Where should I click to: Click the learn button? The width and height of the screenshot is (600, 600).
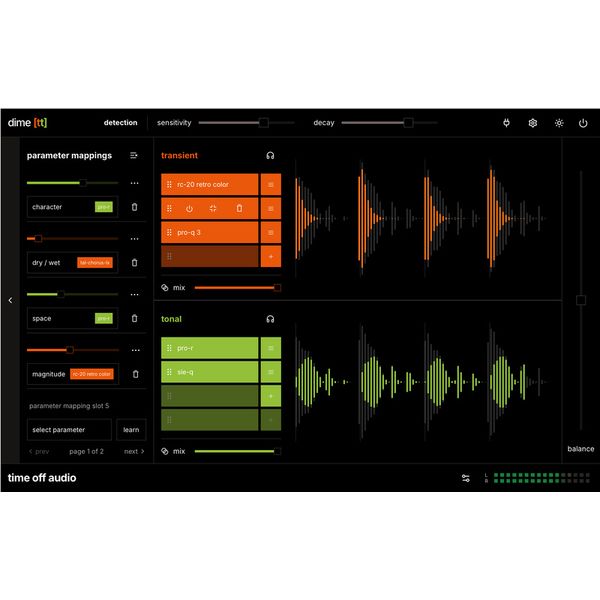(131, 429)
